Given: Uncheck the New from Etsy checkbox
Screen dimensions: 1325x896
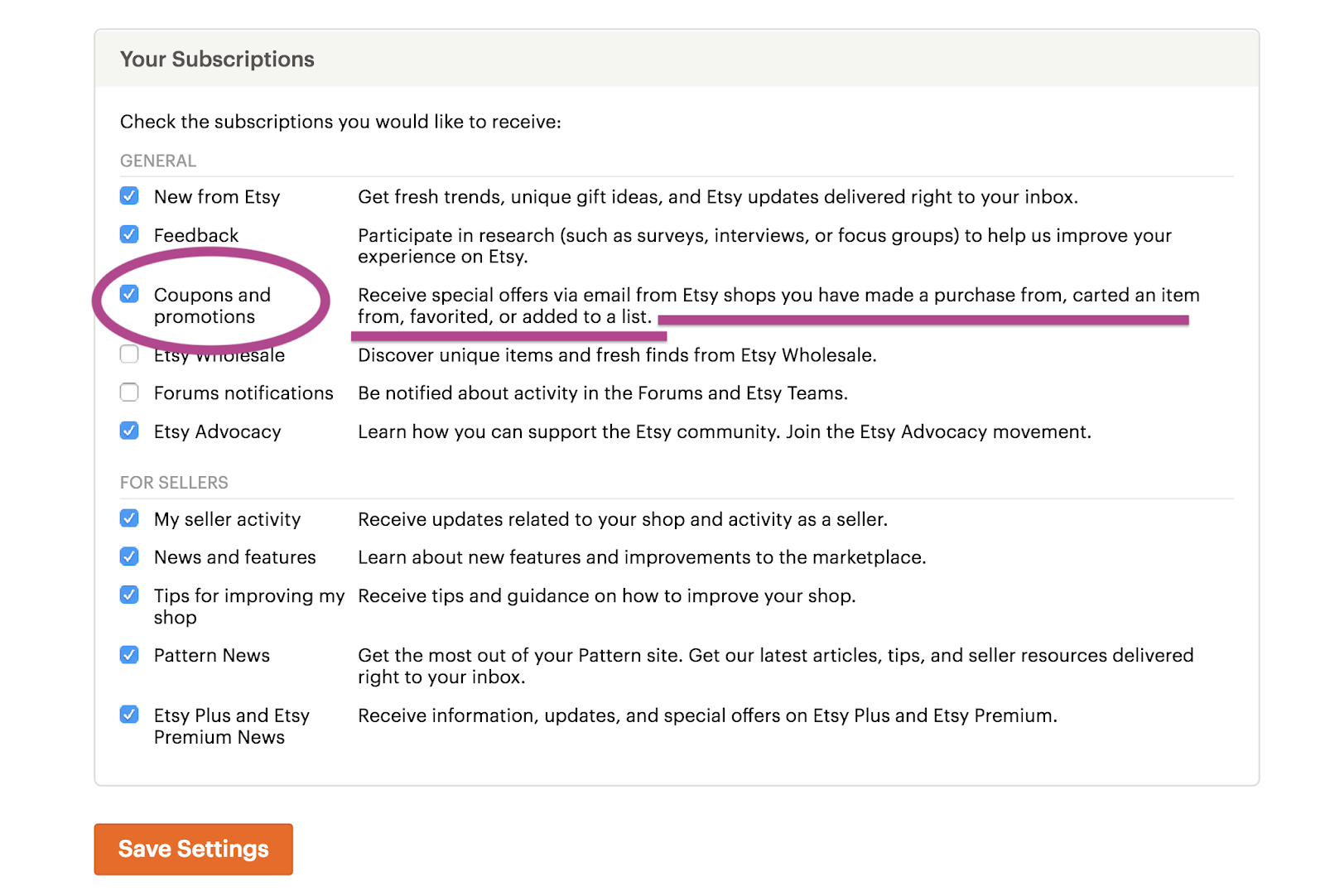Looking at the screenshot, I should click(129, 196).
